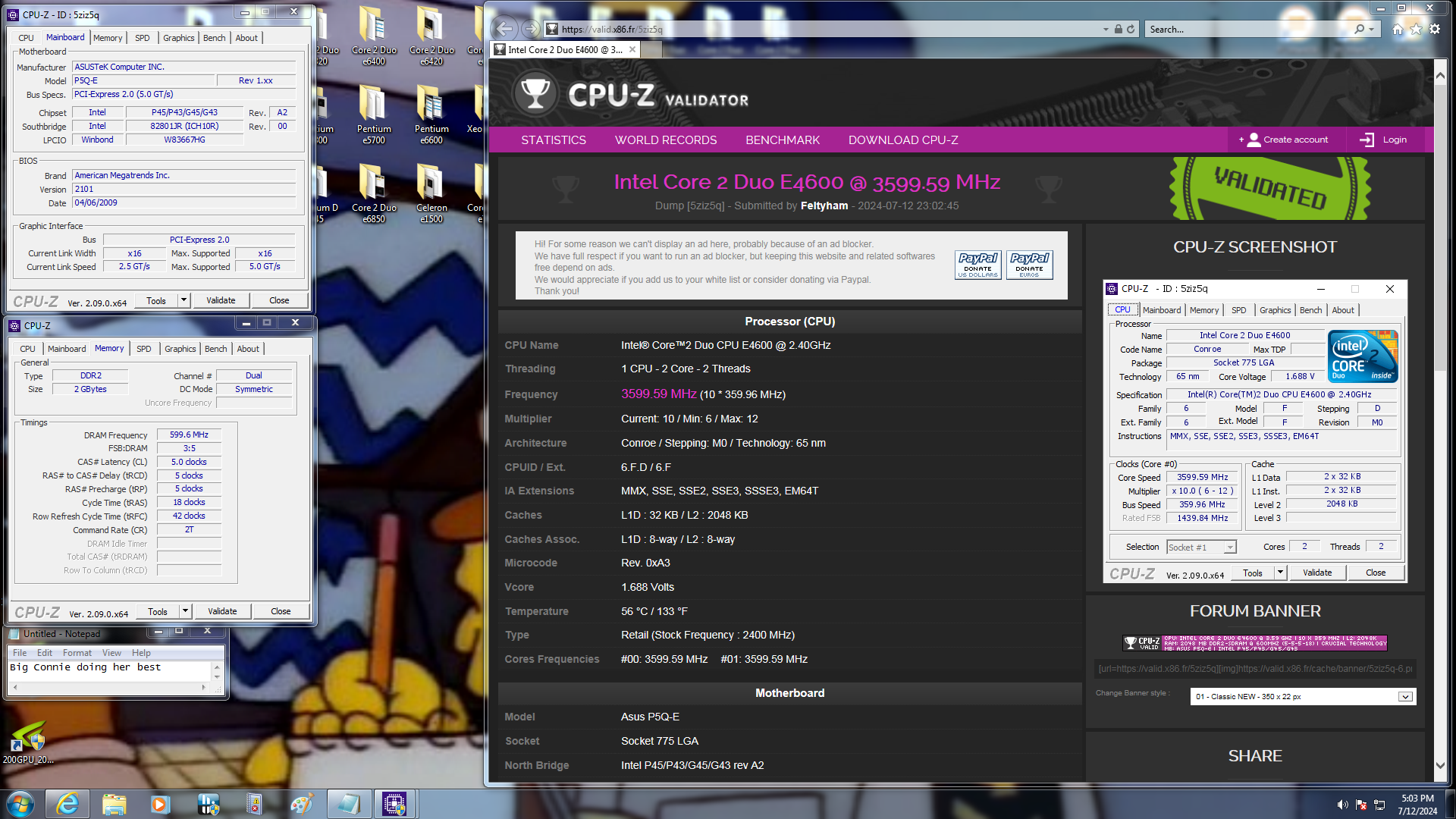Click the CPU-Z screenshot thumbnail image
The width and height of the screenshot is (1456, 819).
[1255, 431]
